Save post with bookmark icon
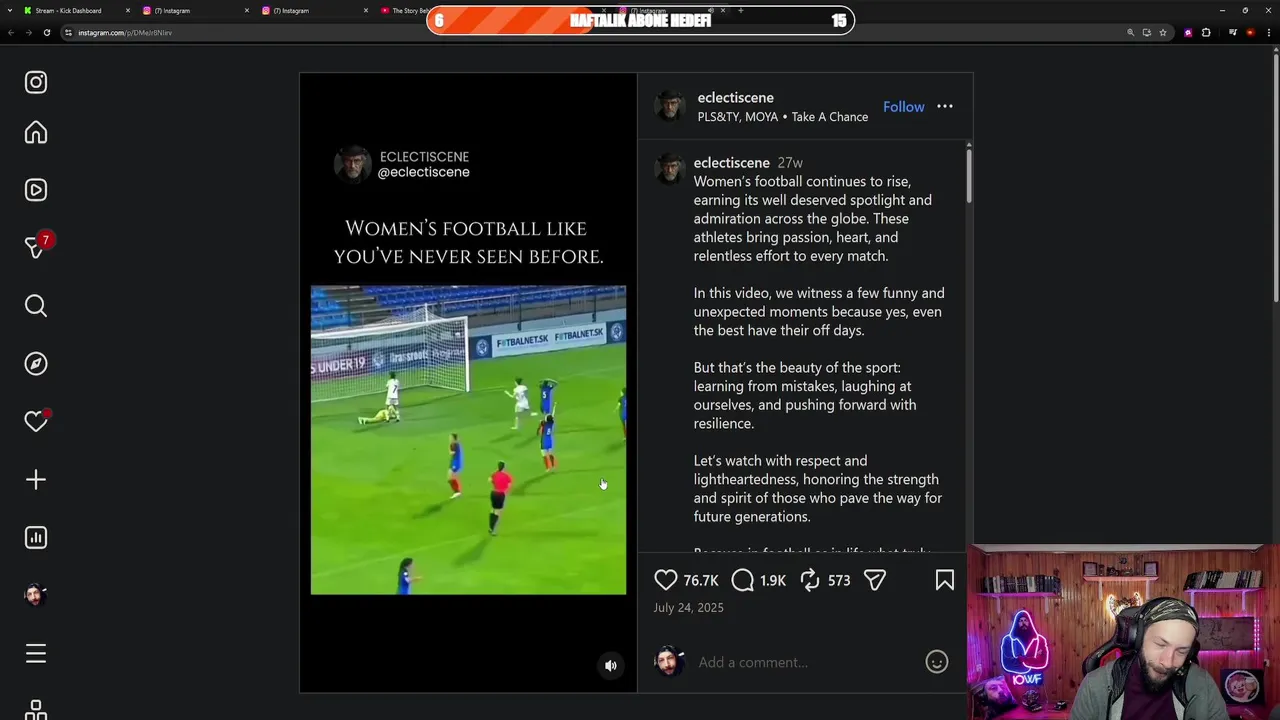The height and width of the screenshot is (720, 1280). tap(945, 580)
